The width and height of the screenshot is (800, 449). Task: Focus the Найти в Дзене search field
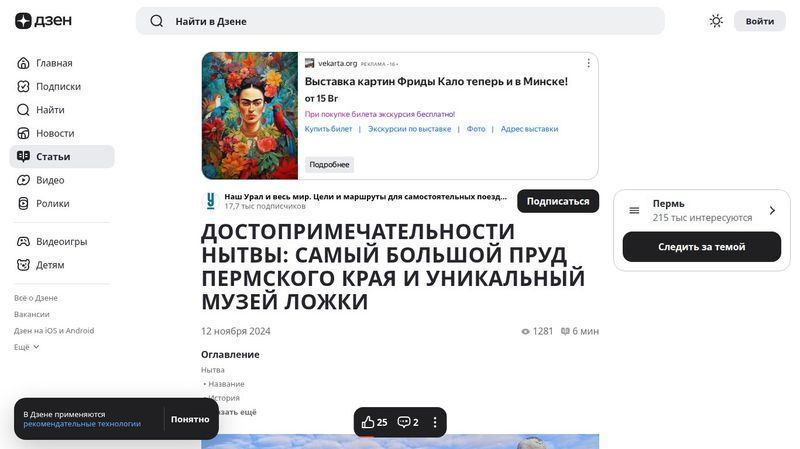400,21
